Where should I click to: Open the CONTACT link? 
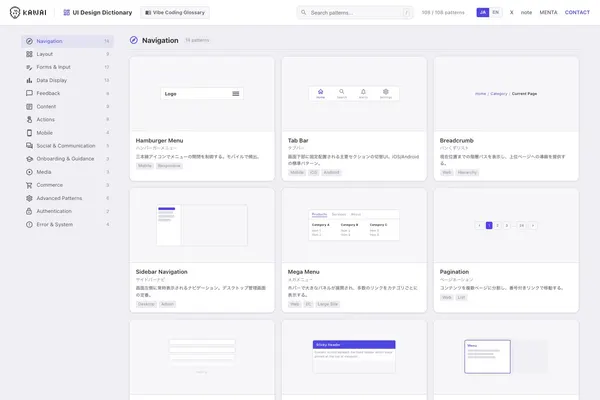(577, 13)
